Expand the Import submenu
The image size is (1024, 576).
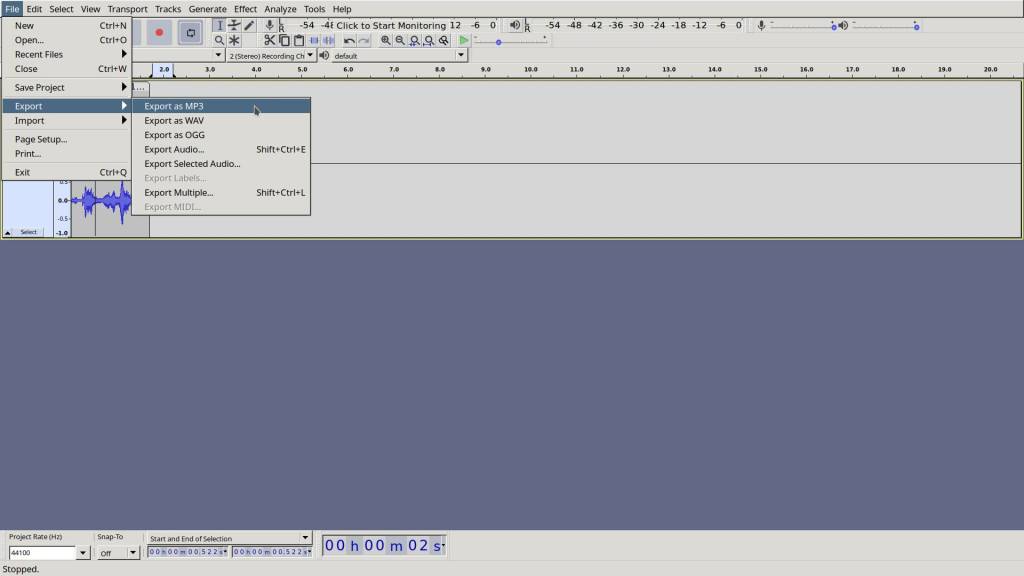pos(67,120)
